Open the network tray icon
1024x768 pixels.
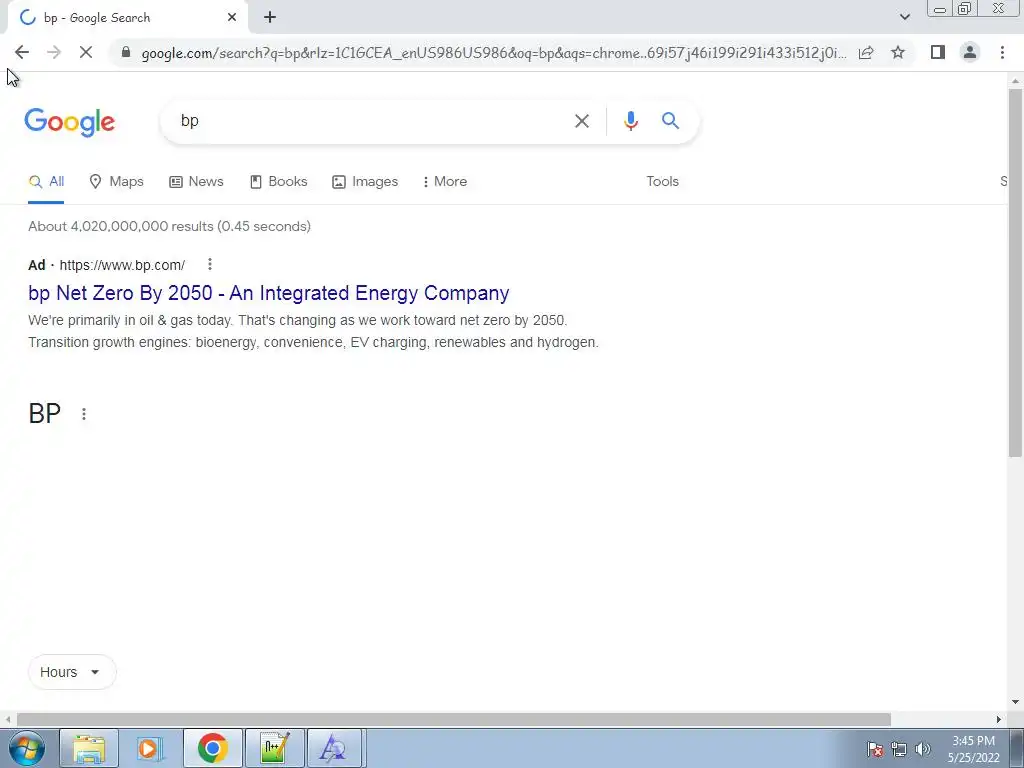coord(899,749)
